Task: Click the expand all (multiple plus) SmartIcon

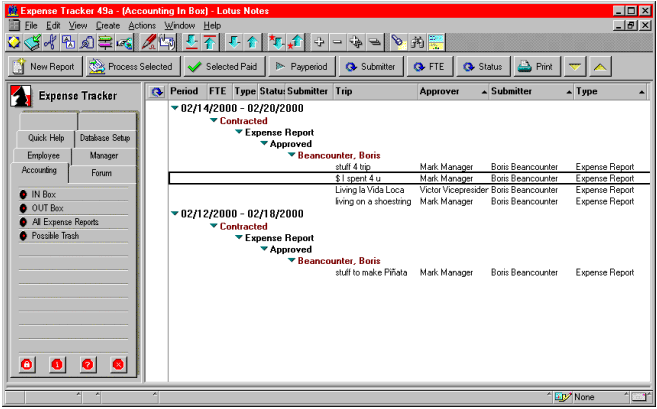Action: coord(356,42)
